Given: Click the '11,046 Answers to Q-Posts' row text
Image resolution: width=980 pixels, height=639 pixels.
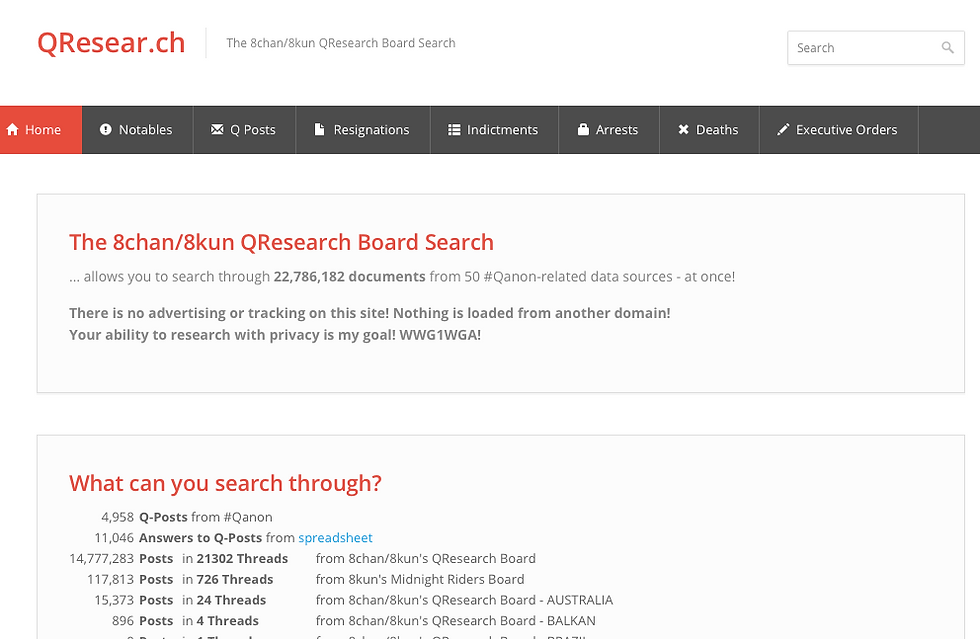Looking at the screenshot, I should pos(233,538).
